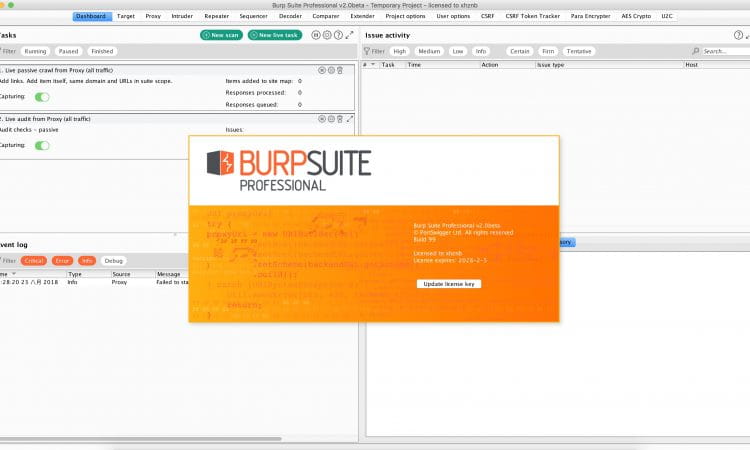This screenshot has width=750, height=450.
Task: Toggle the Critical event log filter
Action: 34,261
